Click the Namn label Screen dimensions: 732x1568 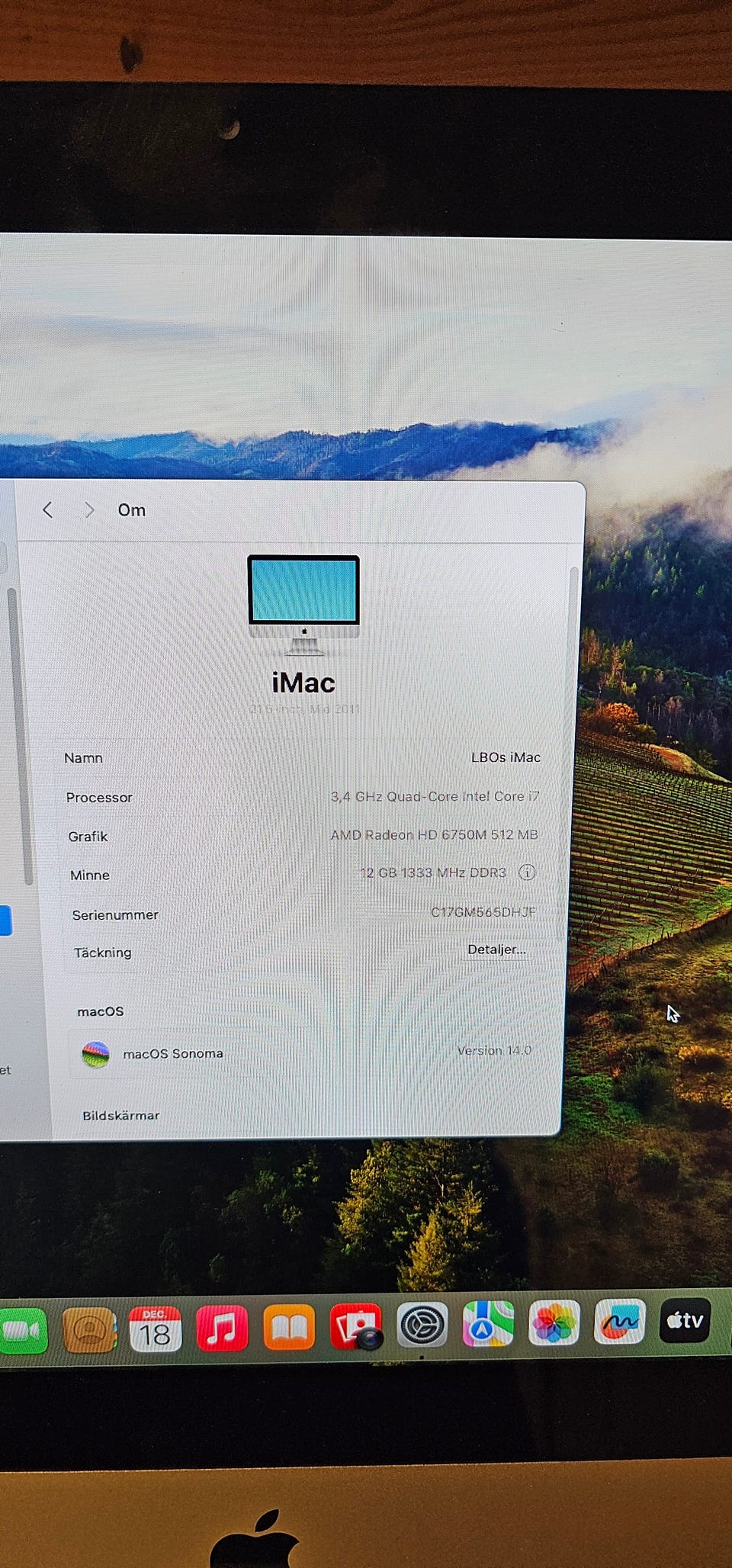pos(83,758)
